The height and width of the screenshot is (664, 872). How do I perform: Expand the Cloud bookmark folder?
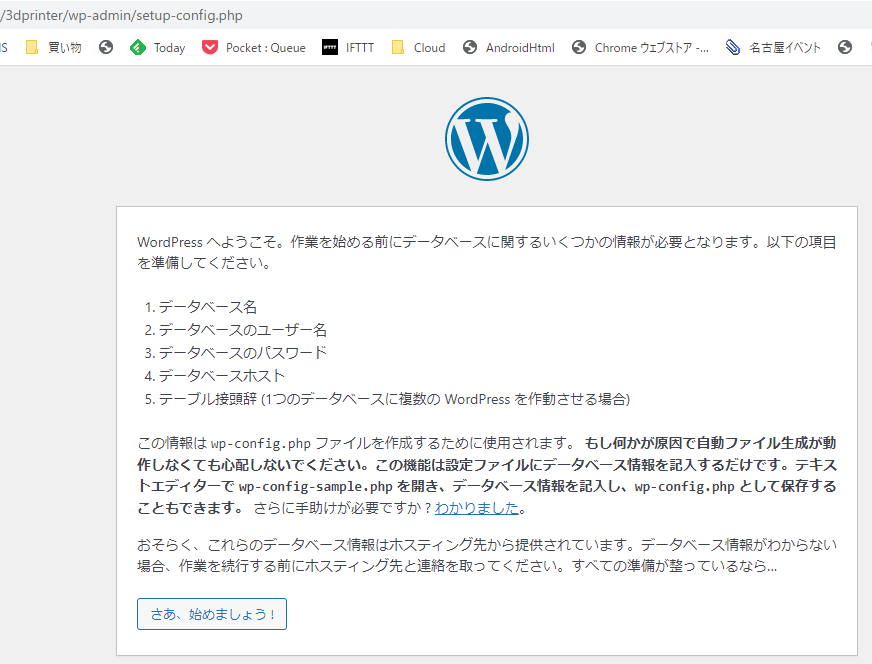(418, 48)
